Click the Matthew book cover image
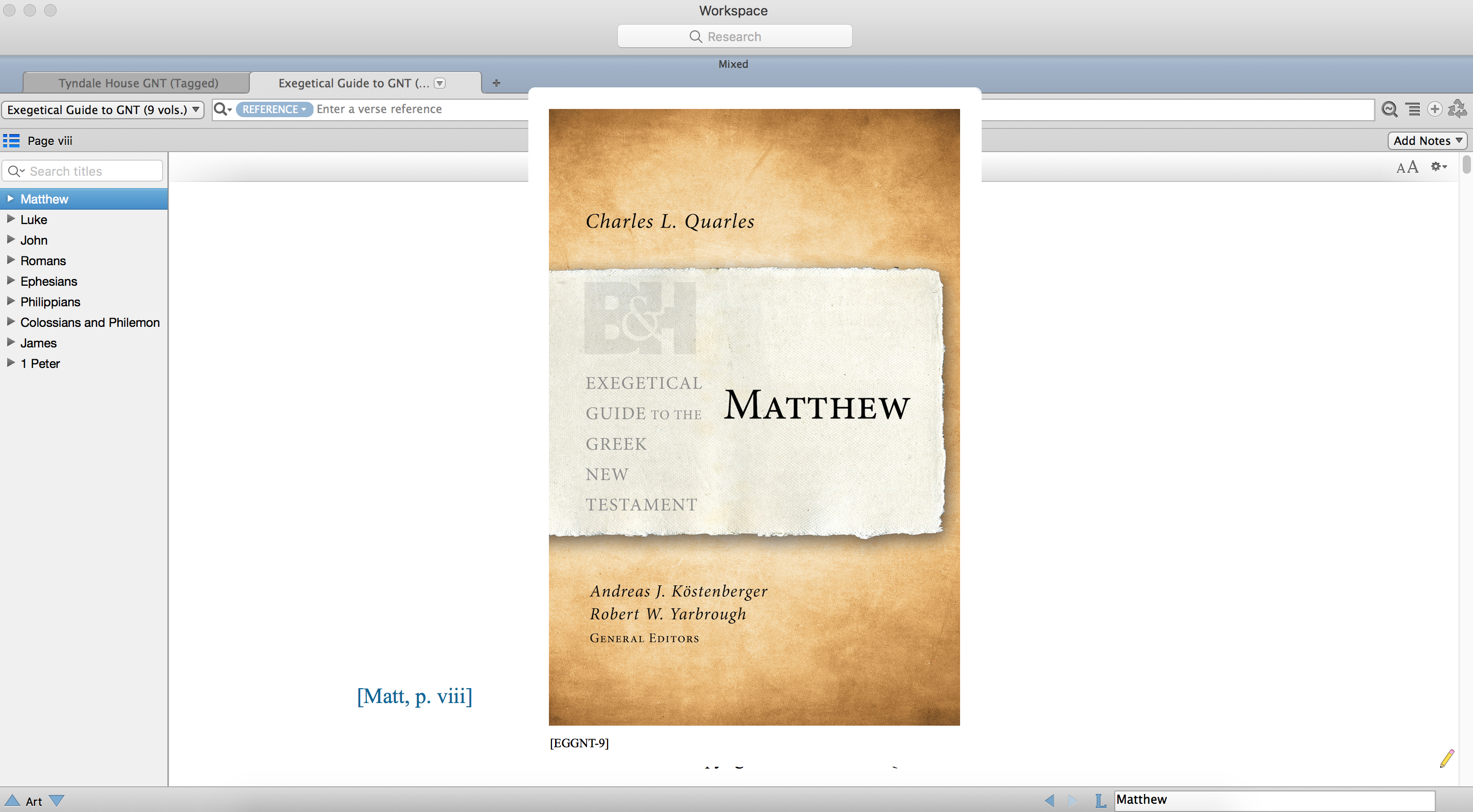Screen dimensions: 1473x812 (753, 417)
